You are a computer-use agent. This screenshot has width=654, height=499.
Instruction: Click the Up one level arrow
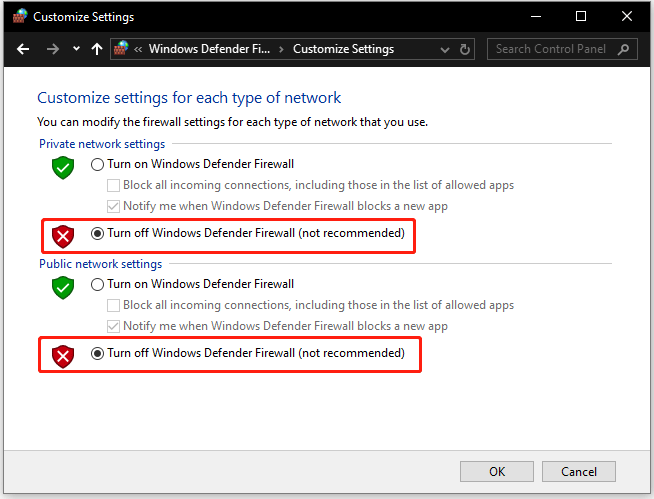(x=97, y=49)
